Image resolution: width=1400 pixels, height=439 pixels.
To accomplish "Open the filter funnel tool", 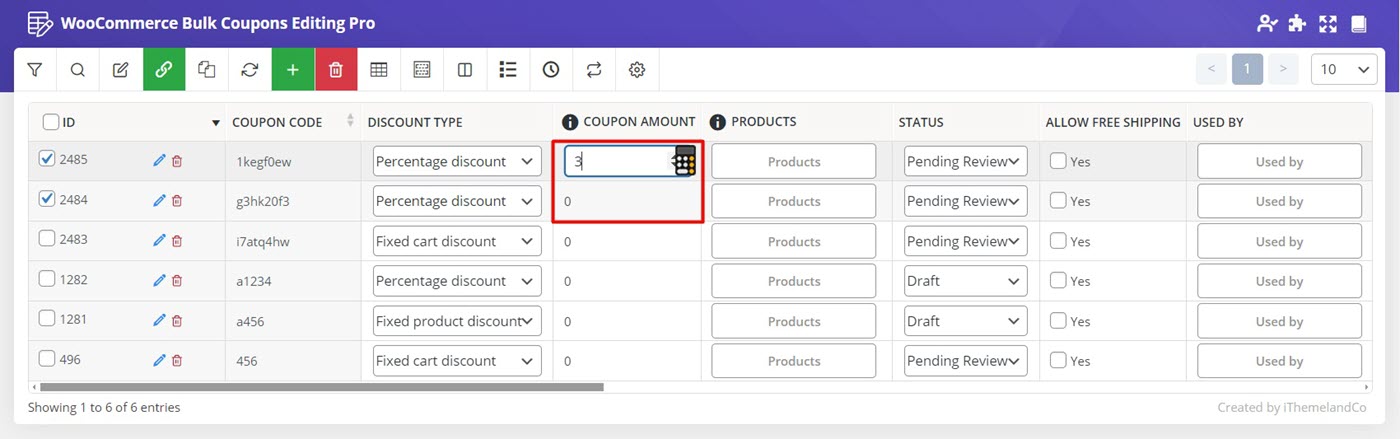I will click(35, 70).
